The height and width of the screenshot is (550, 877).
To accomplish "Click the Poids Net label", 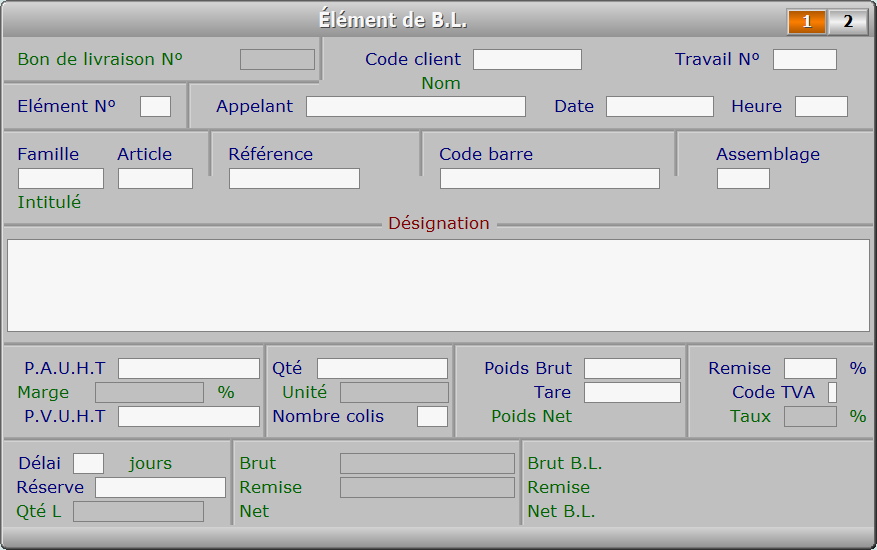I will [531, 416].
